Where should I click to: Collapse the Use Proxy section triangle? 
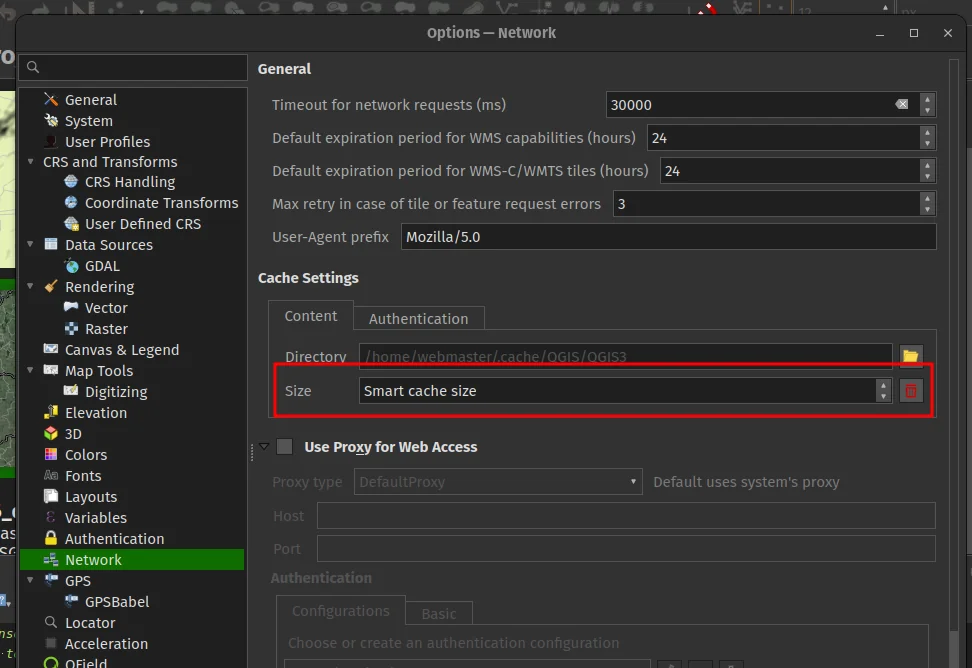(264, 447)
